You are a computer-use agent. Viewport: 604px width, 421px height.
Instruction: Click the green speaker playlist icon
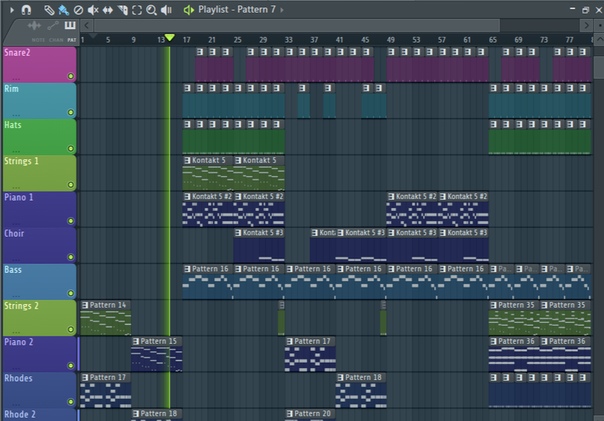point(189,10)
